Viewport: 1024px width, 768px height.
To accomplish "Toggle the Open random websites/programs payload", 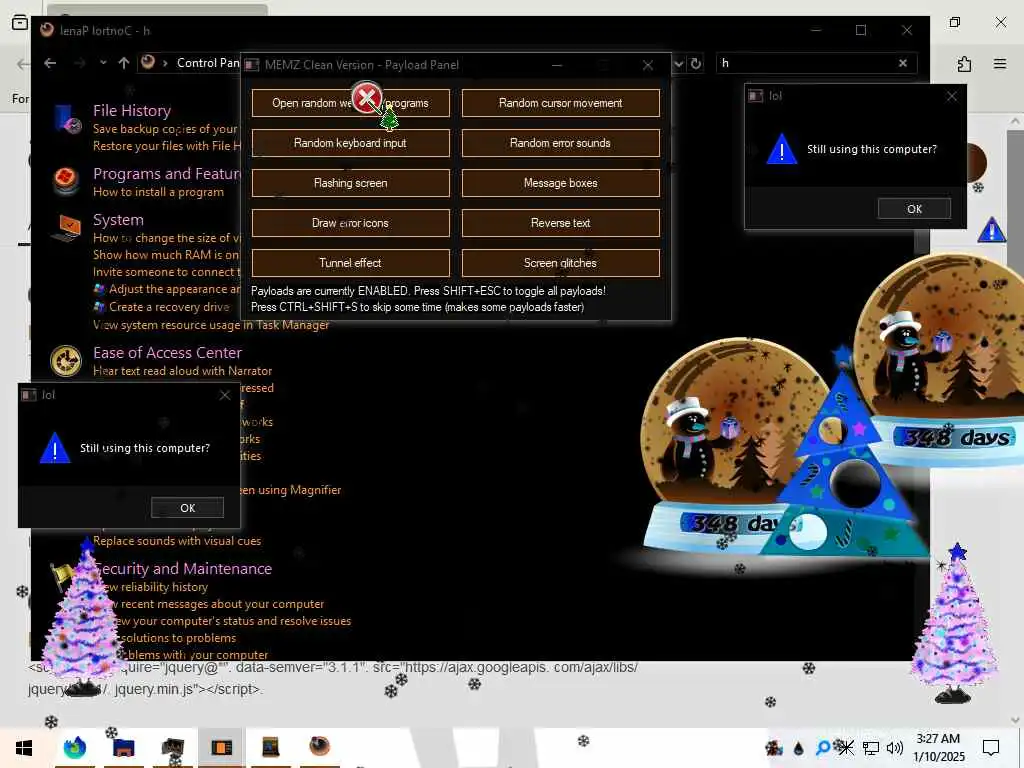I will coord(351,103).
